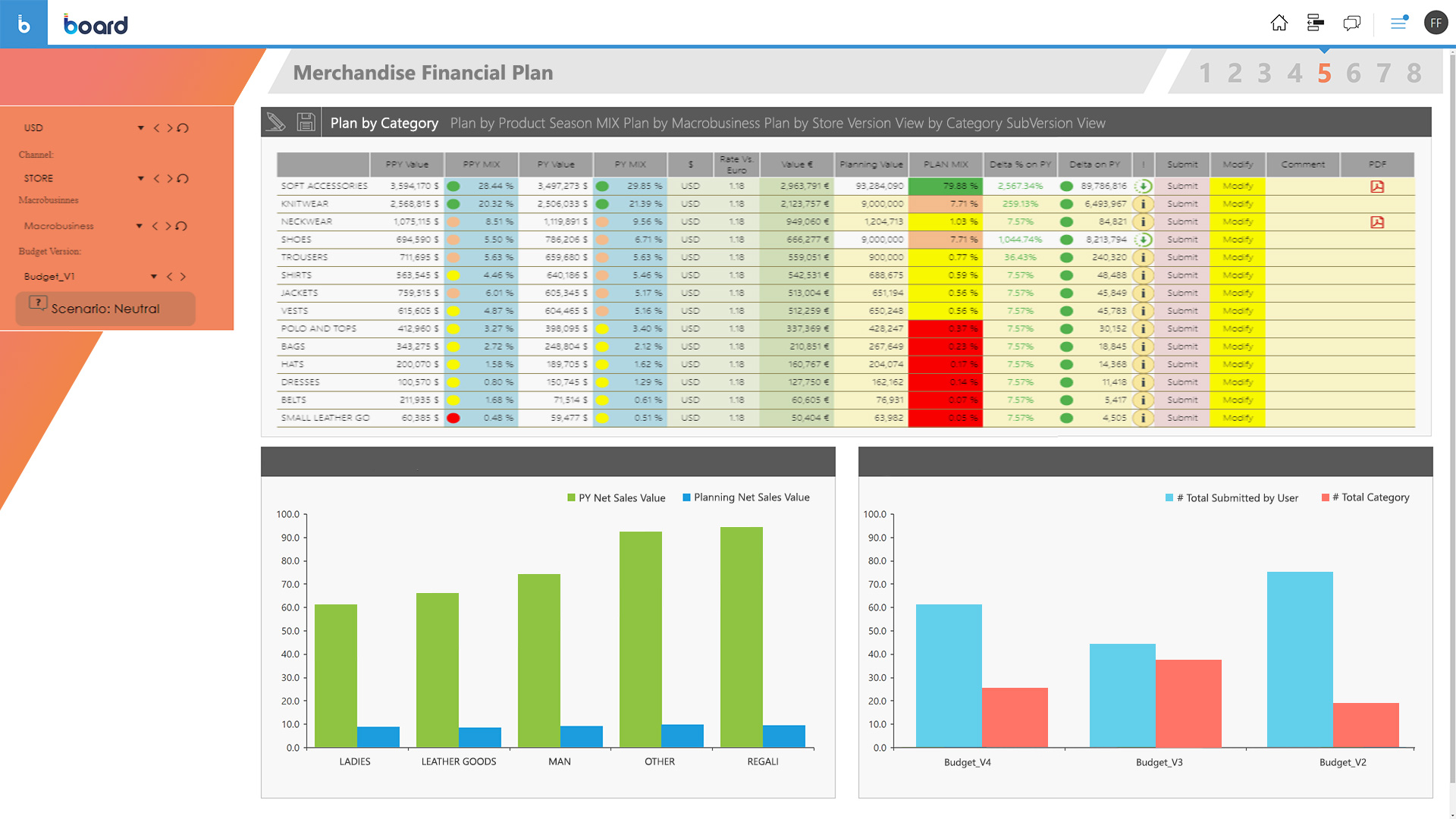Click the PY Net Sales Value legend entry
Image resolution: width=1456 pixels, height=819 pixels.
(x=616, y=497)
